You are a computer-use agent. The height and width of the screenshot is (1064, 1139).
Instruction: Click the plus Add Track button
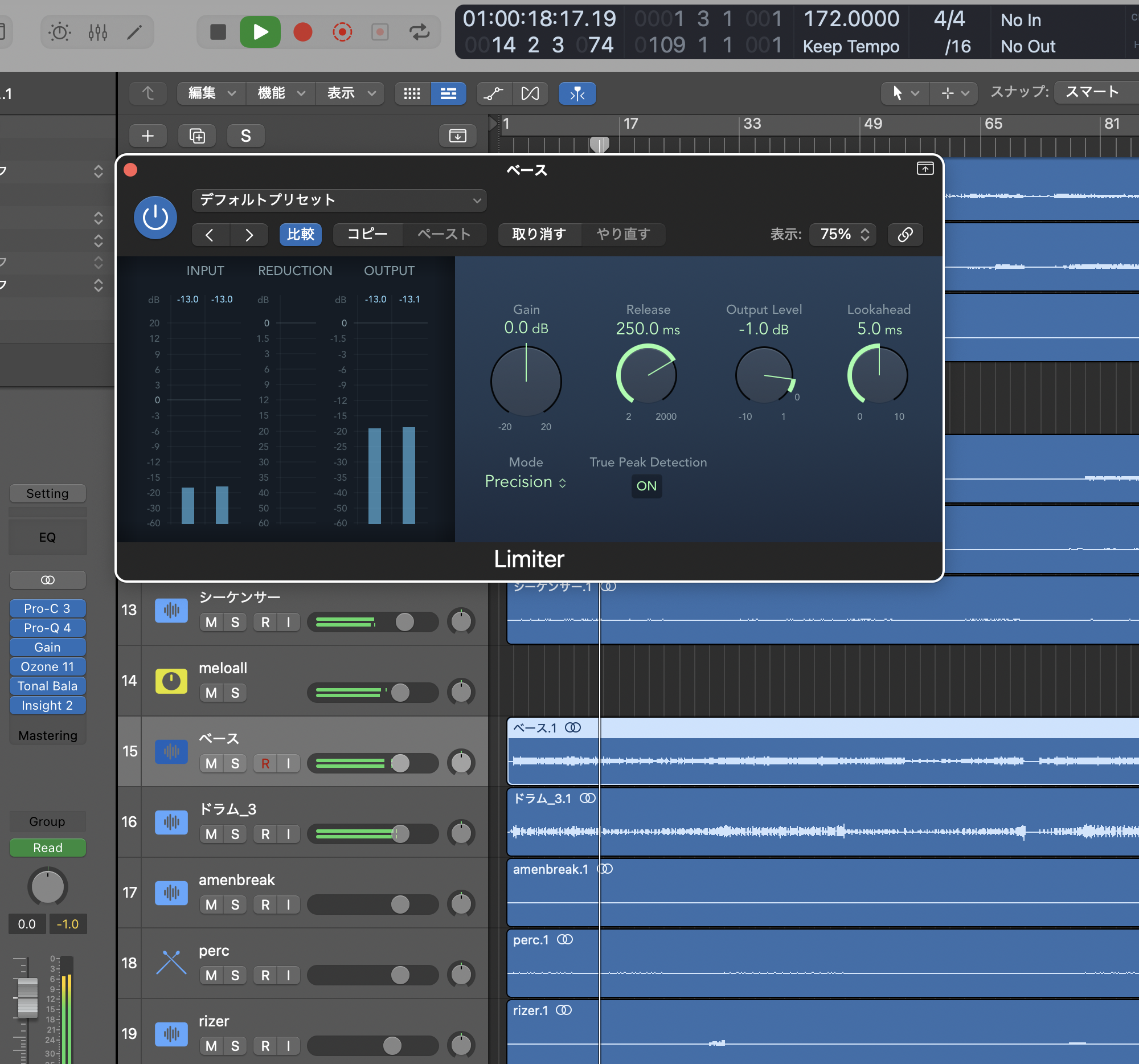[x=148, y=136]
